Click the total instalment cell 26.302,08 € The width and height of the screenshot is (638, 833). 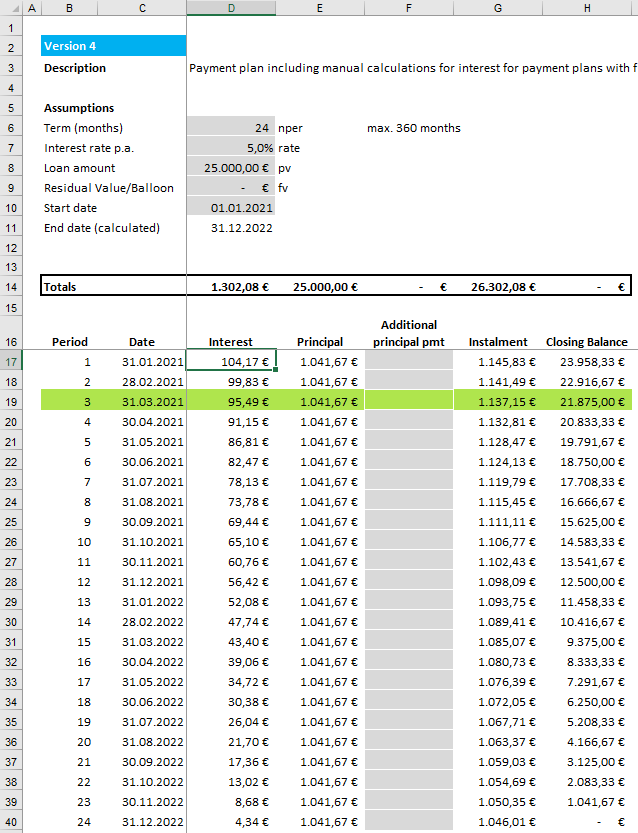[497, 286]
